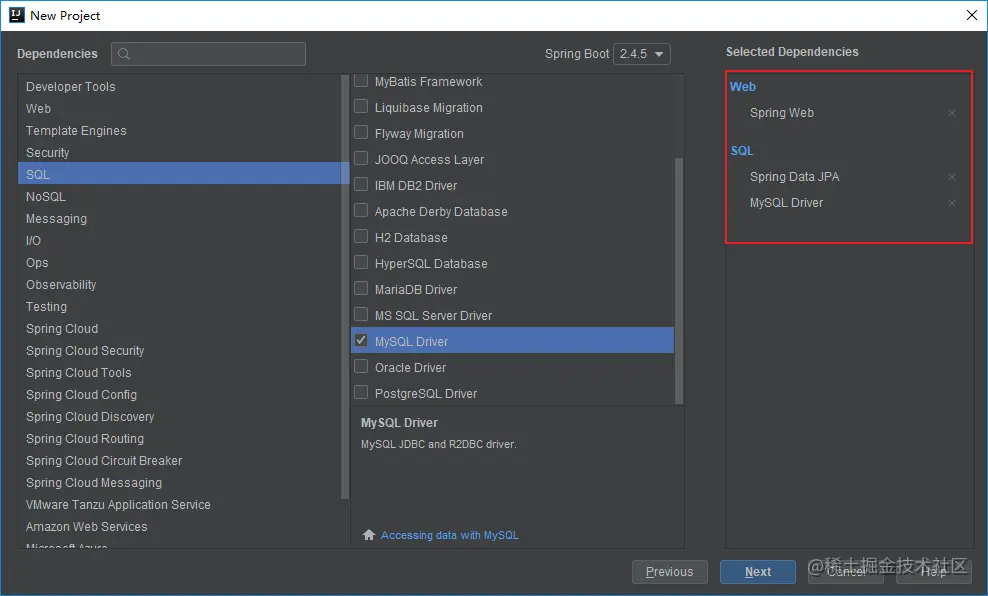This screenshot has height=596, width=988.
Task: Remove Spring Web from selected dependencies
Action: click(952, 113)
